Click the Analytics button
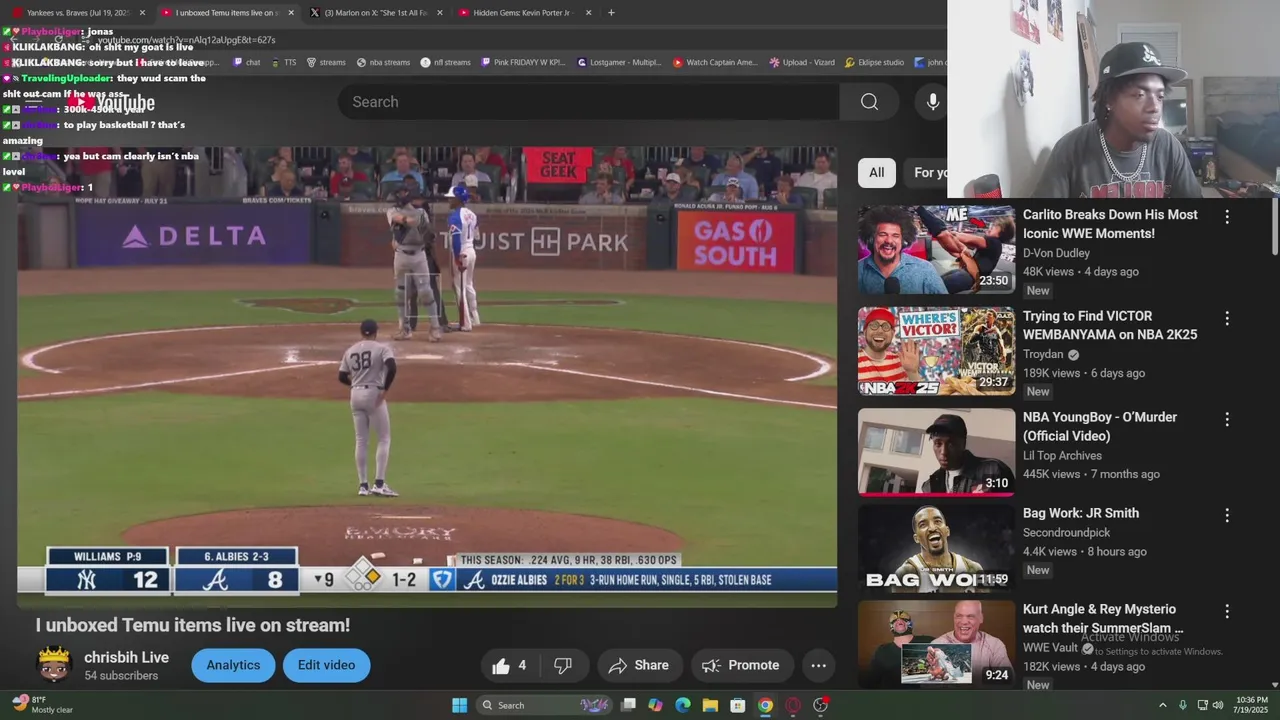The width and height of the screenshot is (1280, 720). coord(233,665)
